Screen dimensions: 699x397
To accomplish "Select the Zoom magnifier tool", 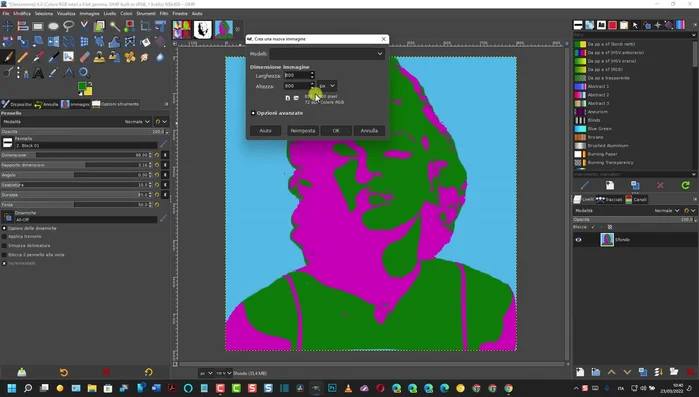I will (84, 73).
